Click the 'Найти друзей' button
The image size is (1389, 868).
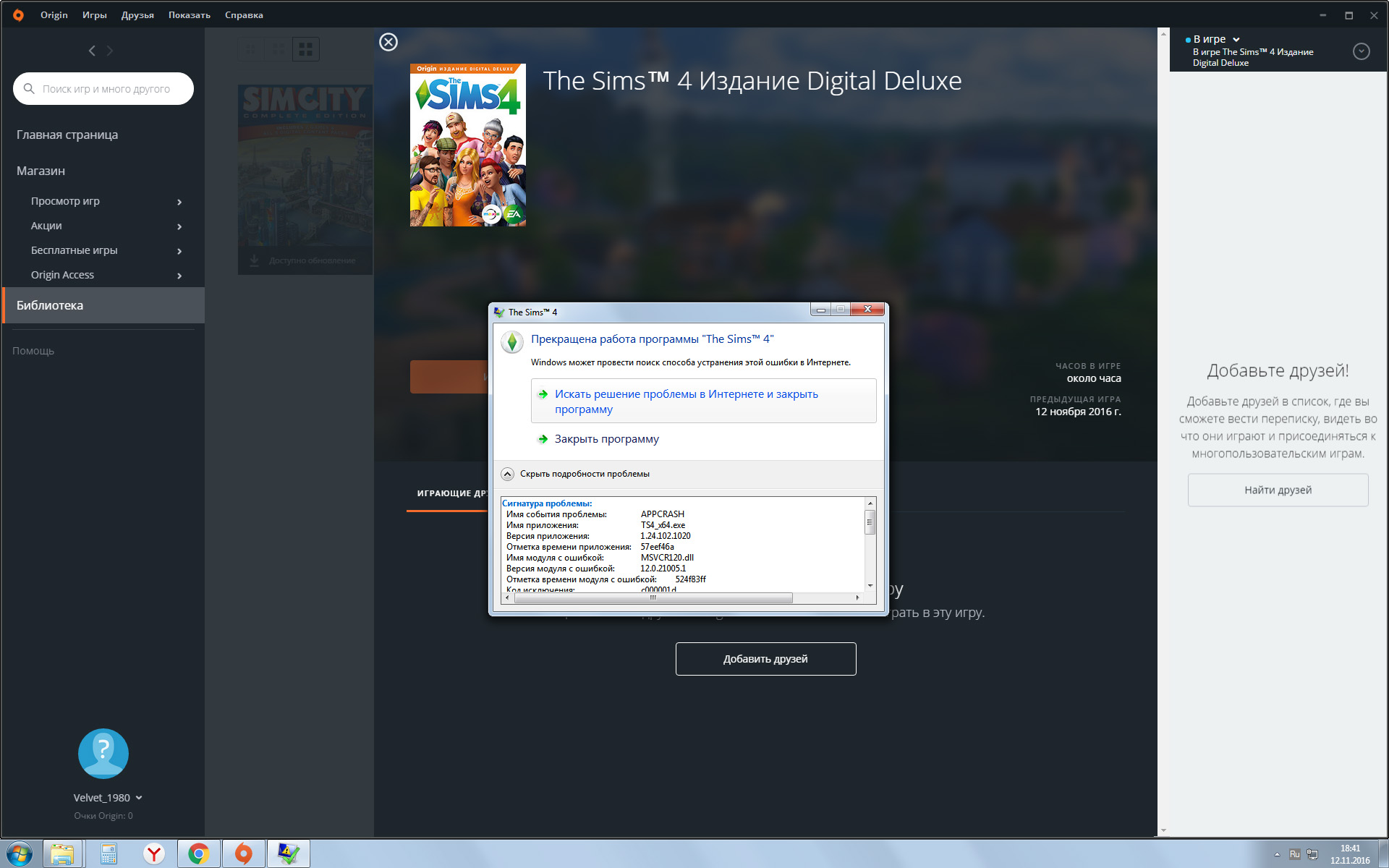click(1278, 490)
